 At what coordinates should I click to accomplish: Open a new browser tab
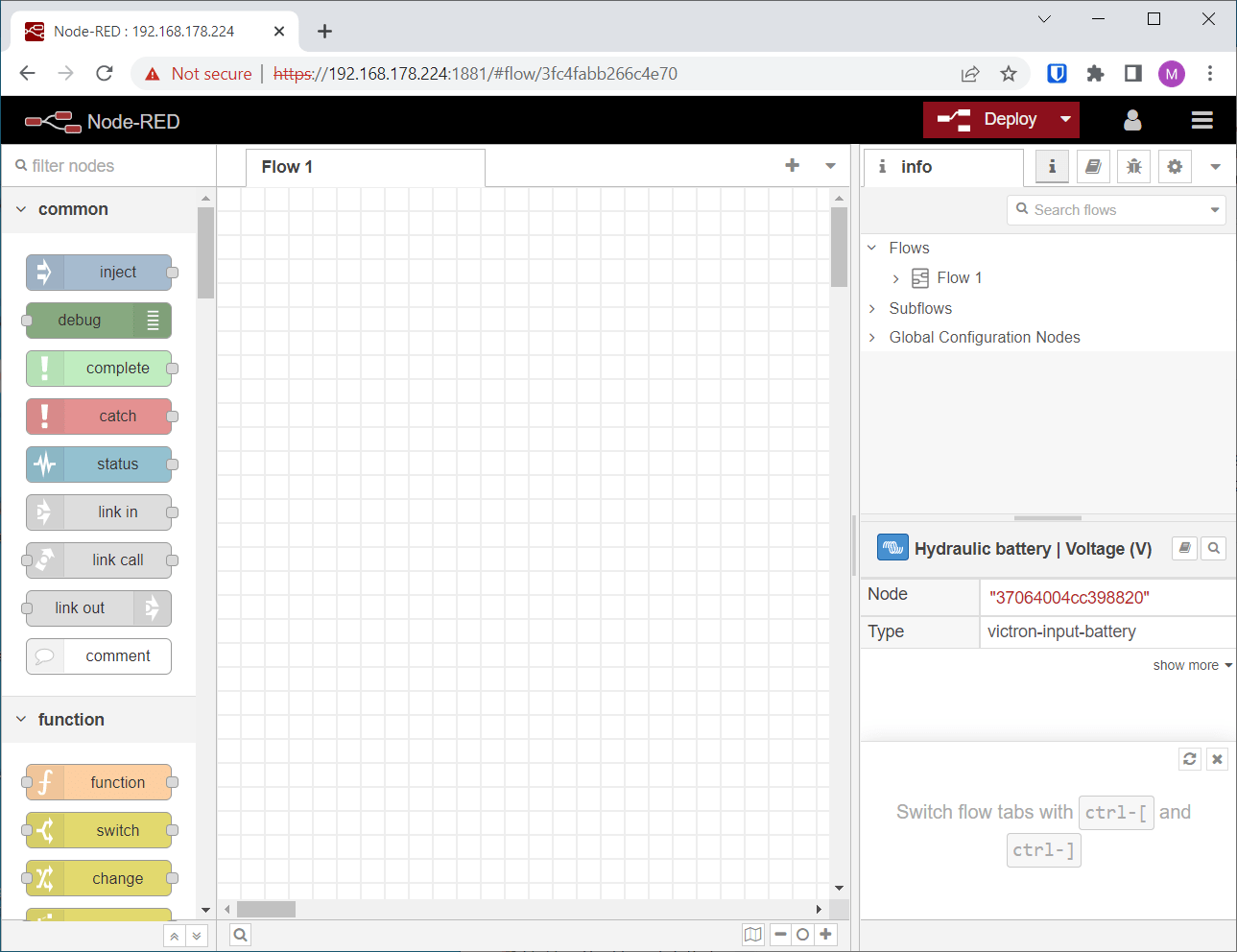pos(325,32)
